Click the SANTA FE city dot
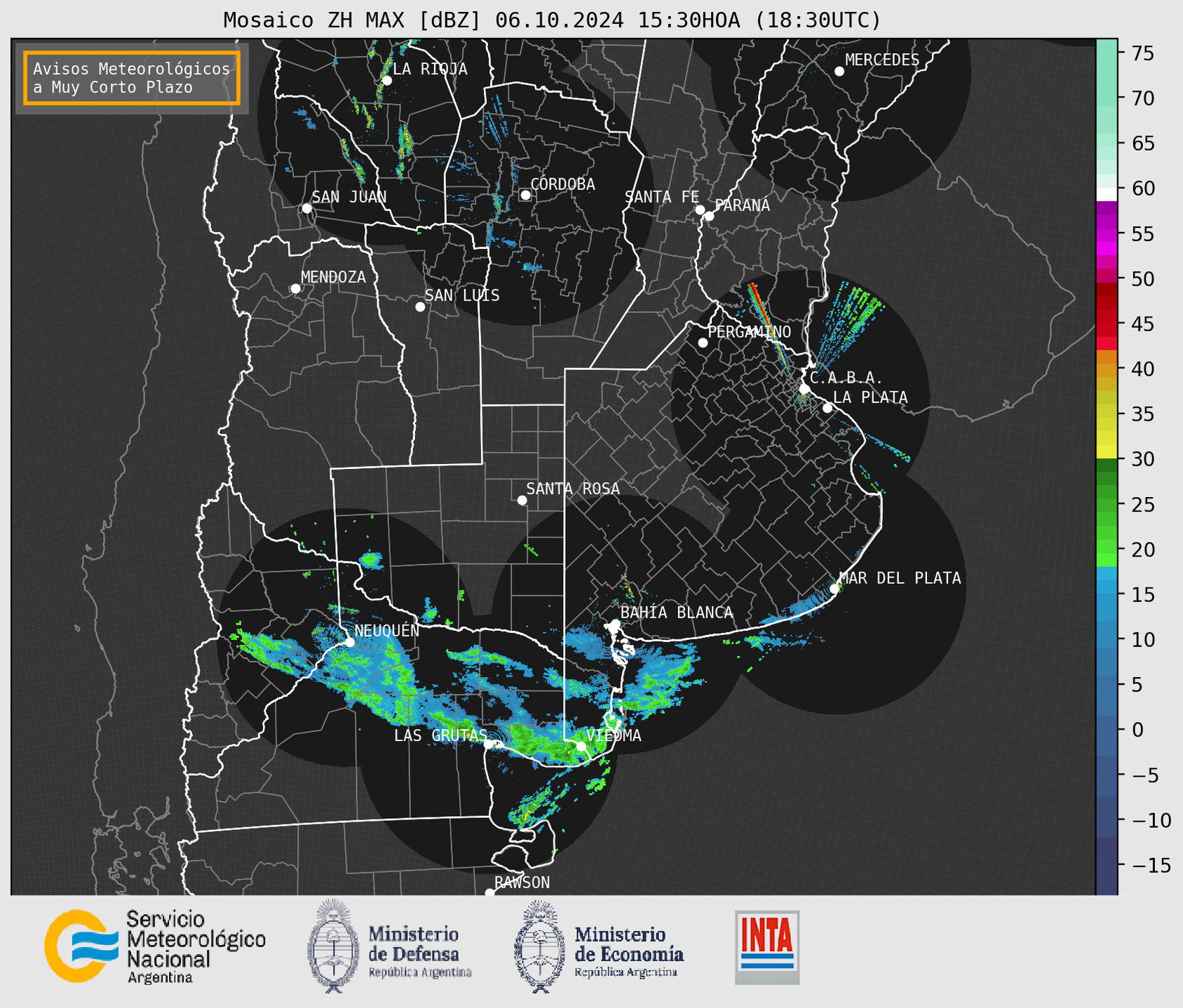This screenshot has width=1183, height=1008. [x=700, y=210]
